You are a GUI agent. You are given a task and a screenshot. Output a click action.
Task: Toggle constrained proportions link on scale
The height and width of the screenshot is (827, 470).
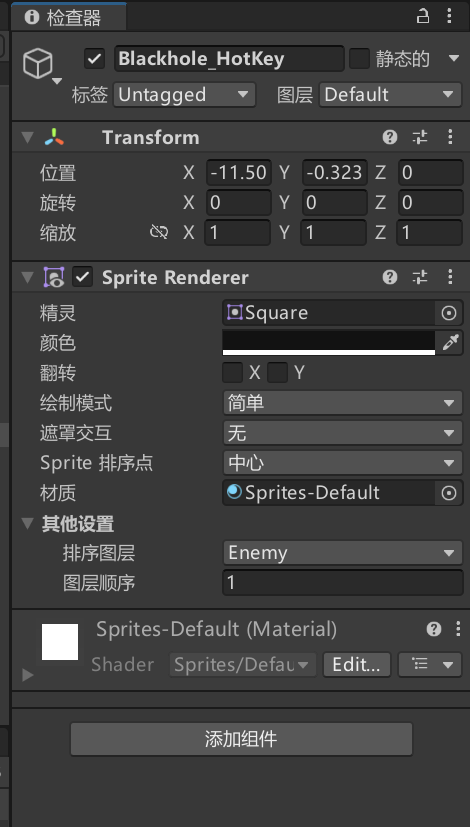tap(159, 232)
